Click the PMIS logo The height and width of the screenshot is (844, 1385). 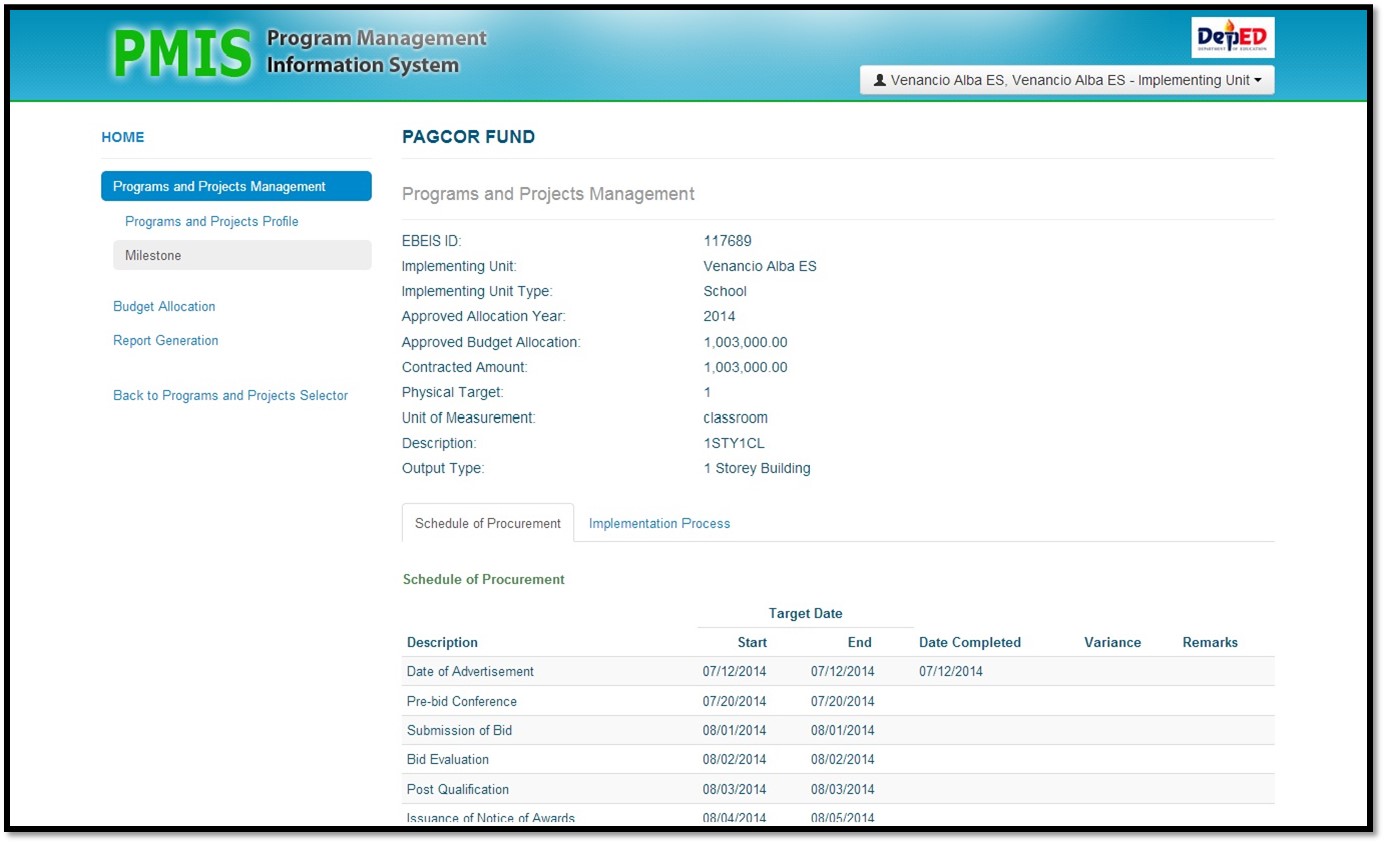tap(182, 54)
